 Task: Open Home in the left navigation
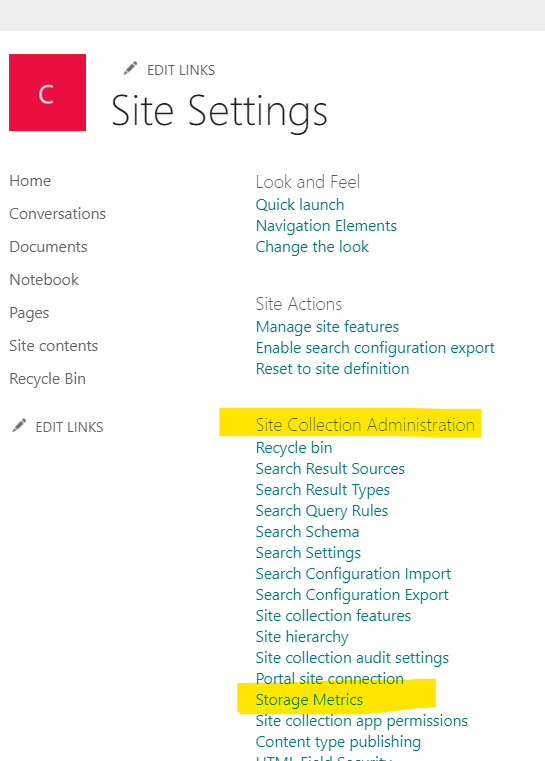[x=30, y=181]
